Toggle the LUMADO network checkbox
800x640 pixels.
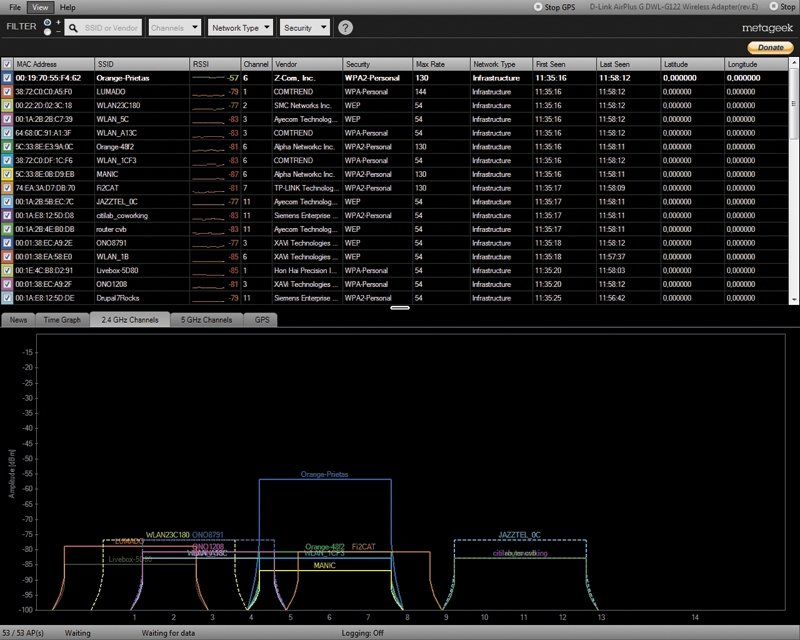point(7,92)
